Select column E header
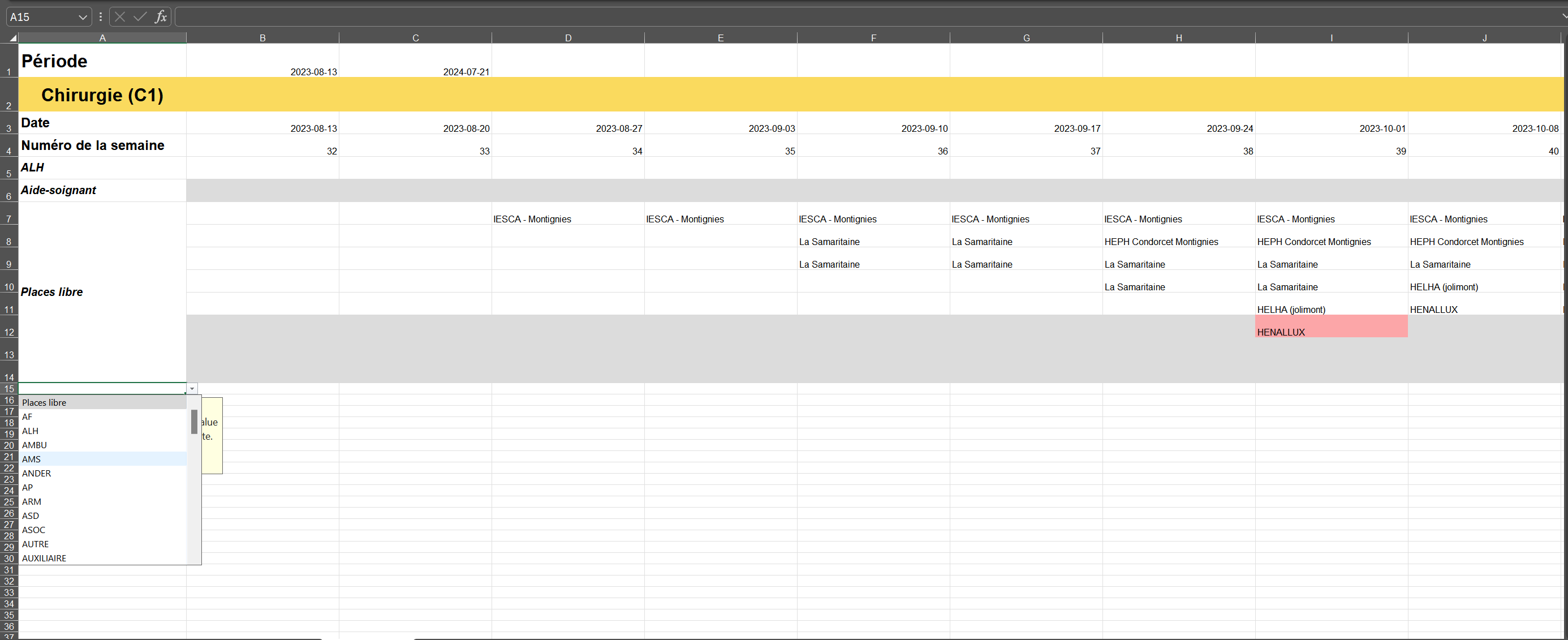1568x640 pixels. (721, 38)
